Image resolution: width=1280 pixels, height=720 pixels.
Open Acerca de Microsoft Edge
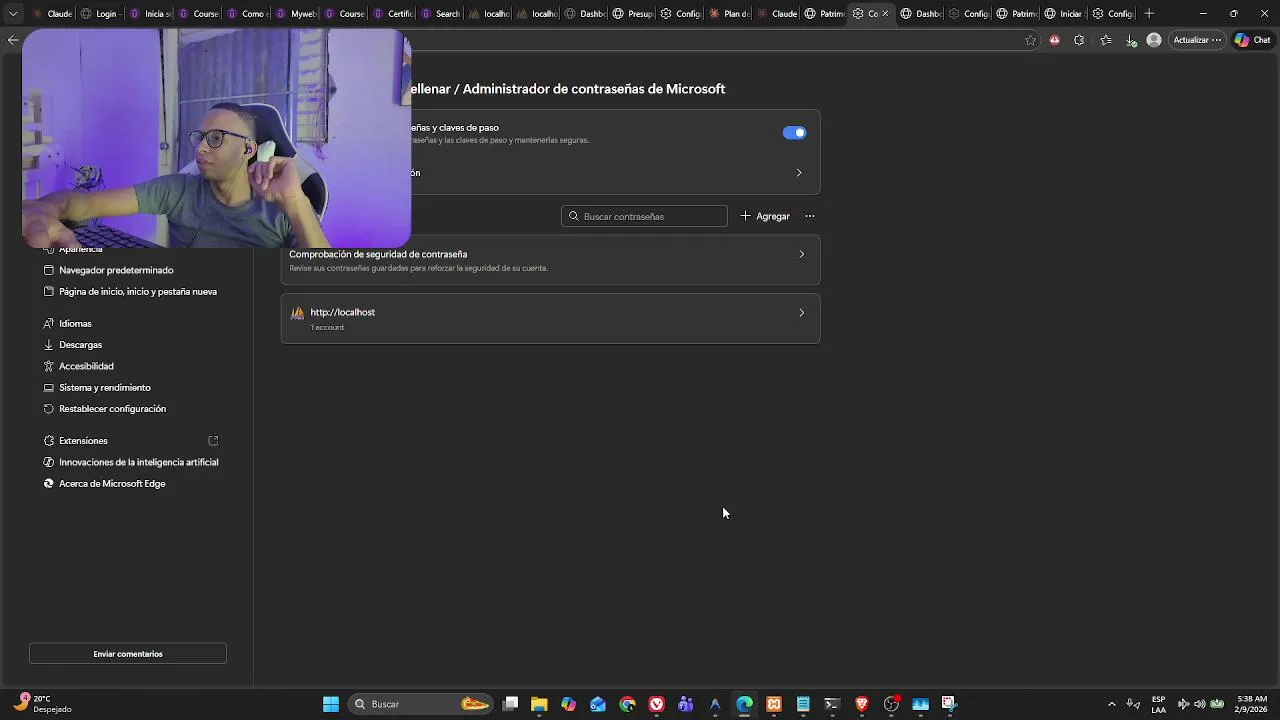[112, 484]
